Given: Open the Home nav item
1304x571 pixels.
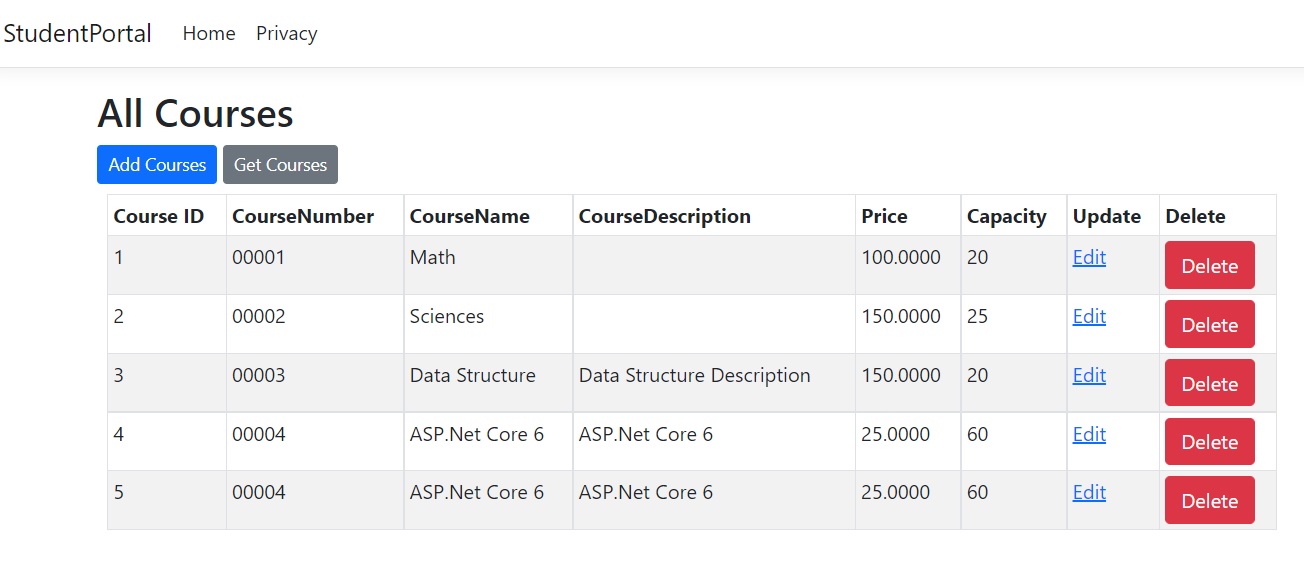Looking at the screenshot, I should tap(209, 33).
